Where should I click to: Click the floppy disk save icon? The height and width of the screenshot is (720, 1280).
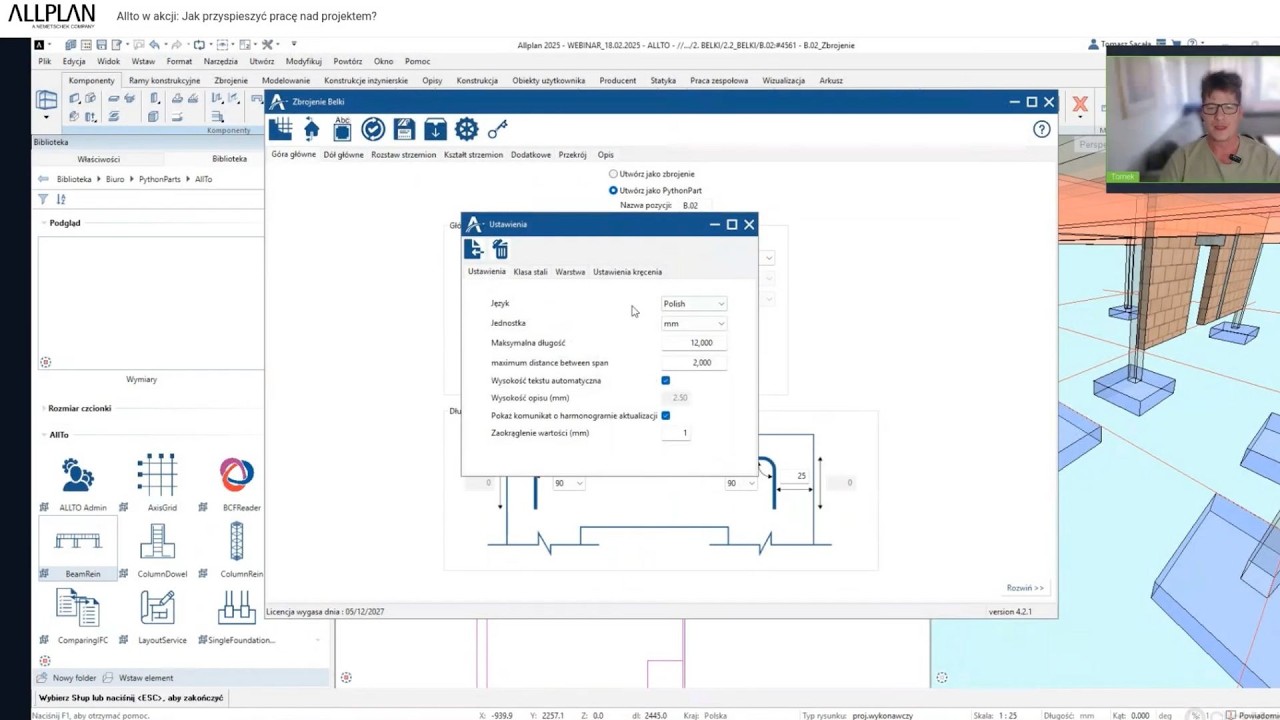(404, 129)
